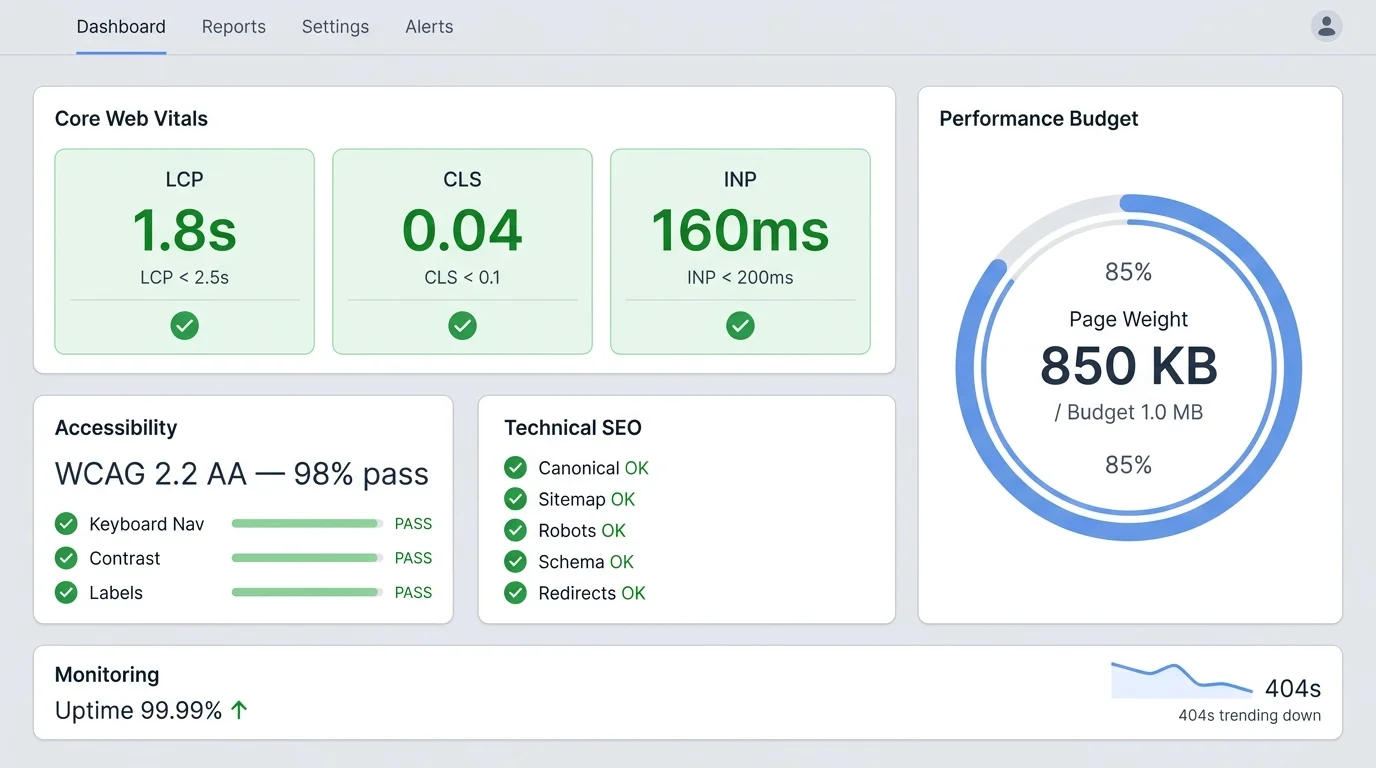Click the green uptime up arrow
The width and height of the screenshot is (1376, 768).
(x=239, y=710)
